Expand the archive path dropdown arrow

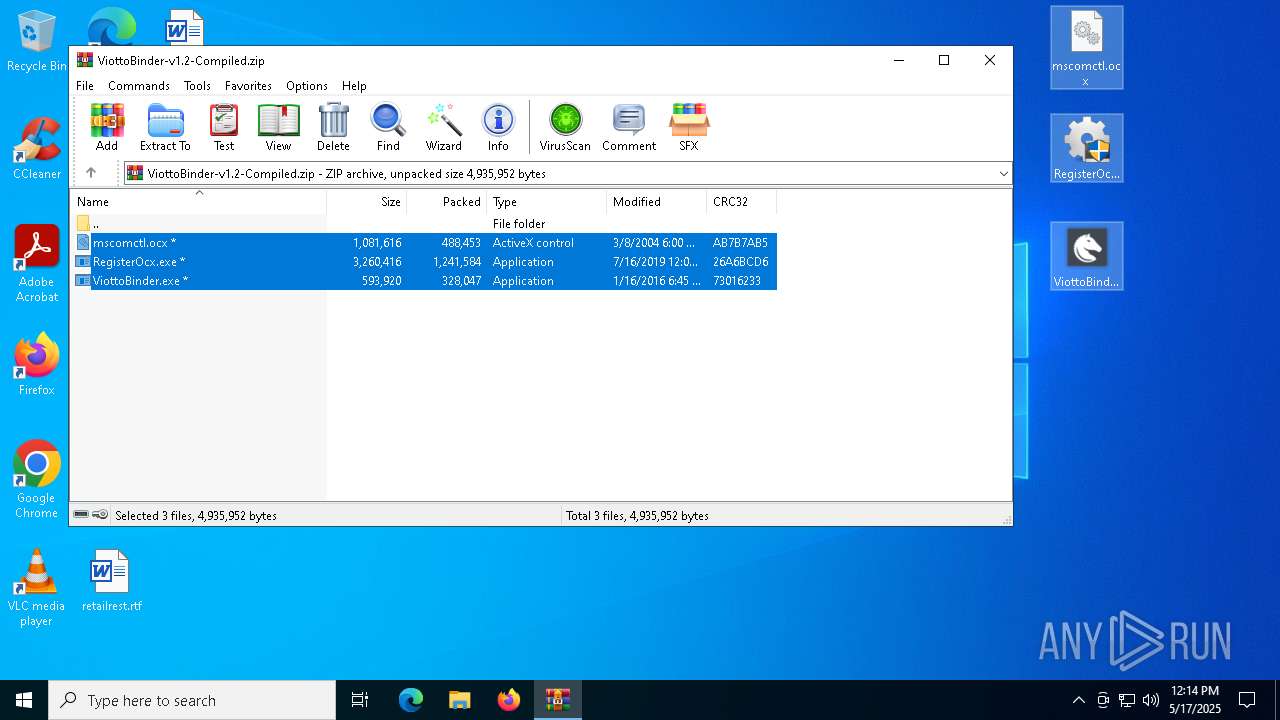[x=1003, y=173]
